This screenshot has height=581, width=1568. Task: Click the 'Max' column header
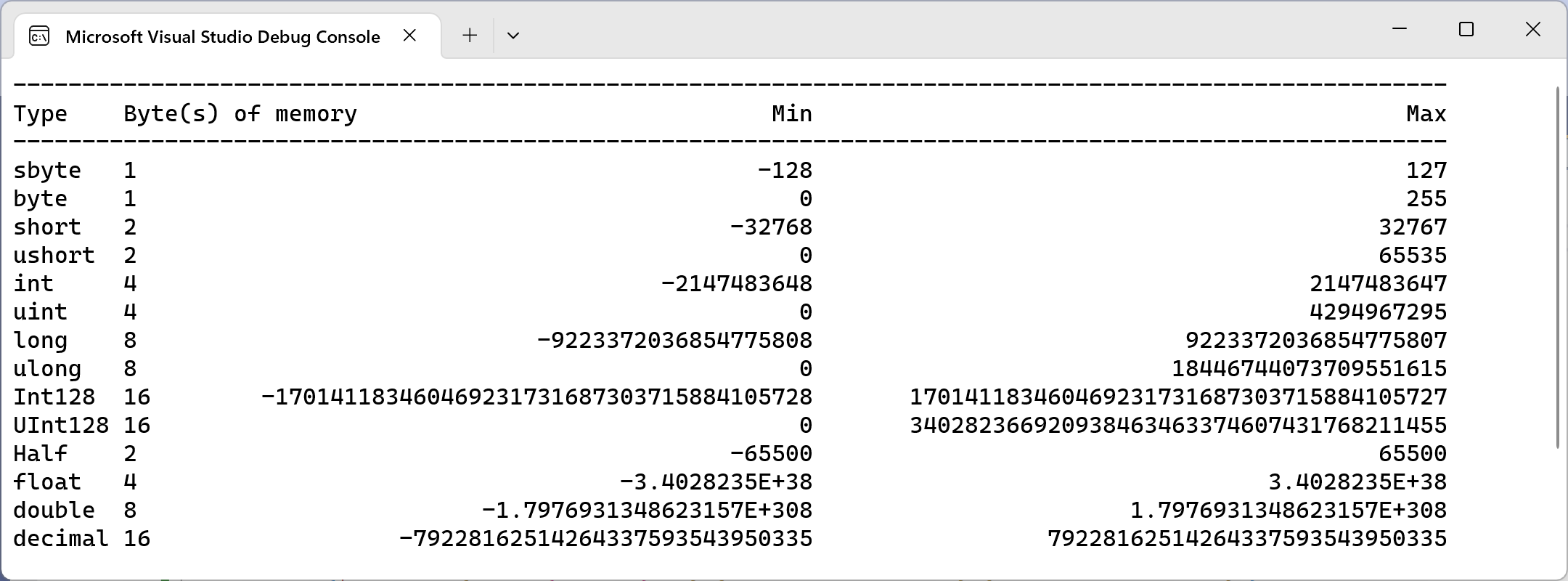pos(1426,114)
